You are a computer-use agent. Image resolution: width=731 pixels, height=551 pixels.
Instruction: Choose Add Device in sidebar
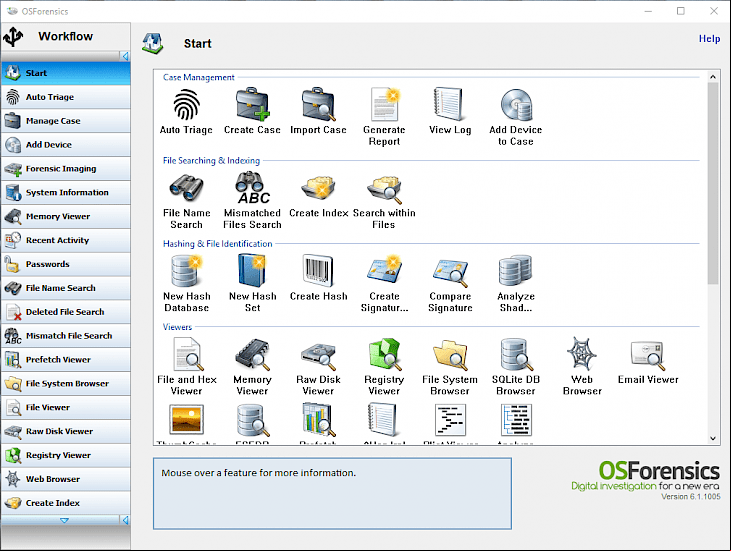[66, 145]
